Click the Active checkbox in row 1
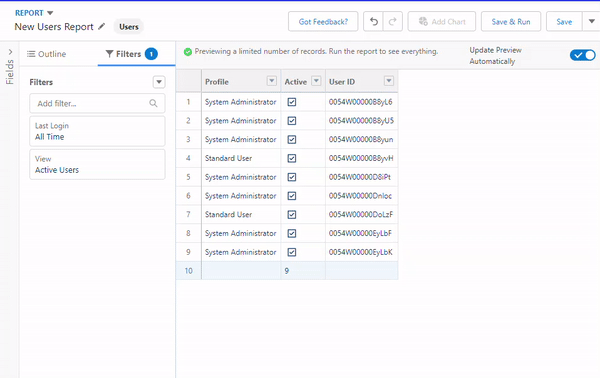The height and width of the screenshot is (378, 600). (292, 102)
